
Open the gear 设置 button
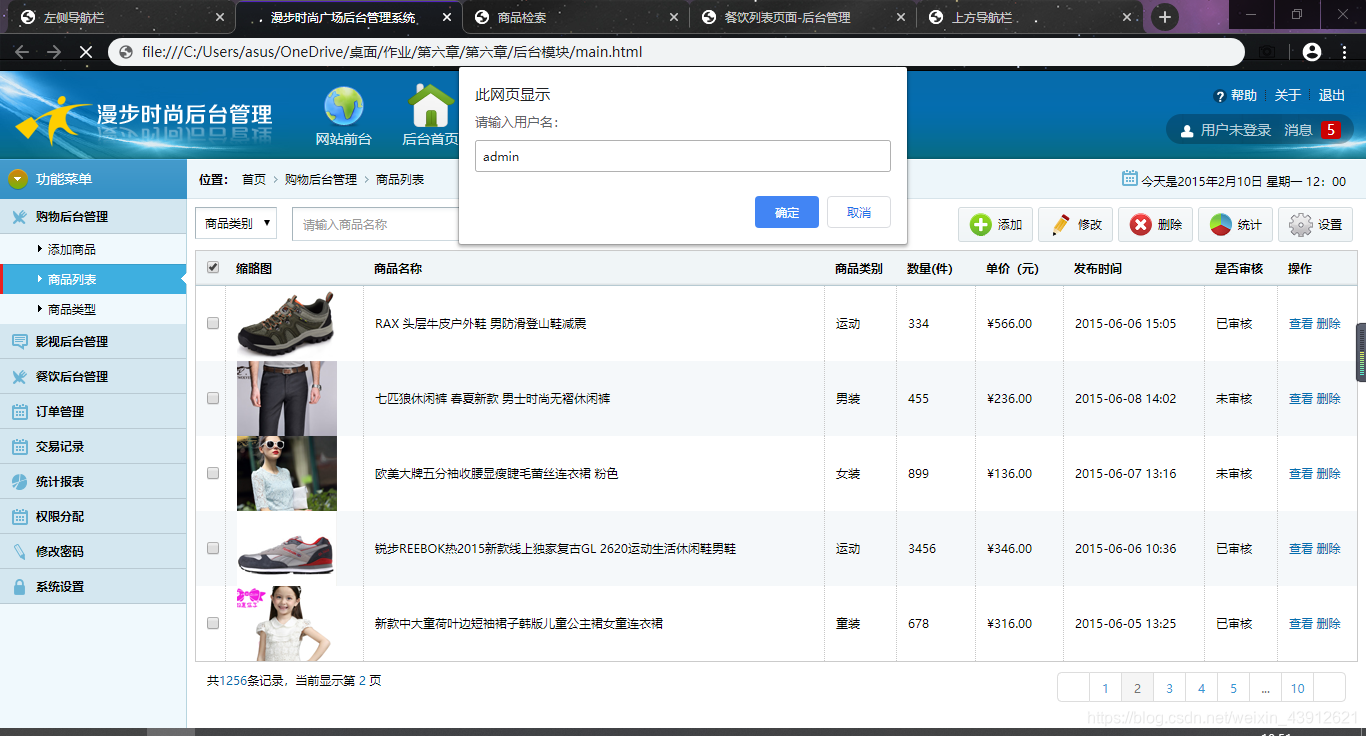point(1316,225)
